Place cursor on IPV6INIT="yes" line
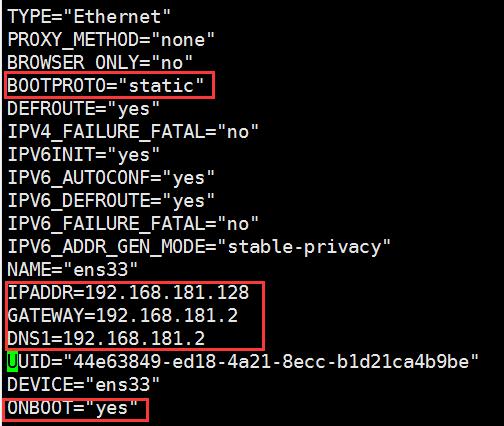 coord(84,155)
